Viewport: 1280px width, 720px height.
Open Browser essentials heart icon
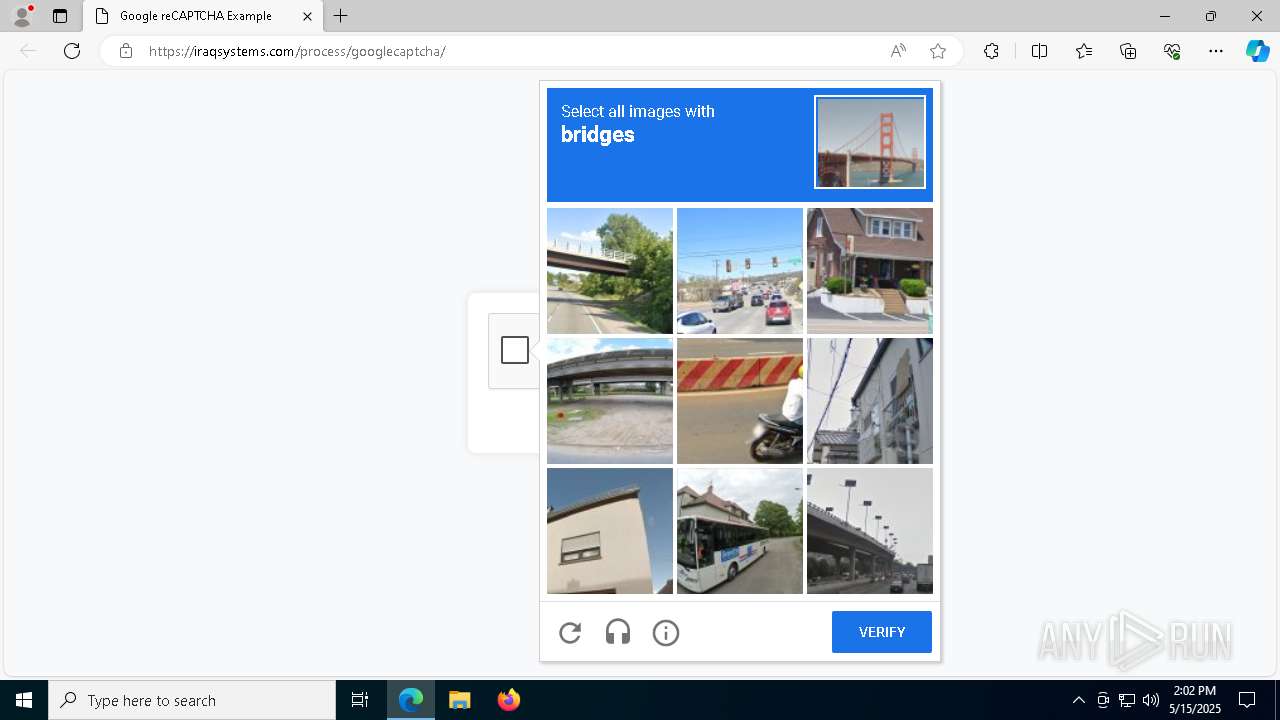coord(1172,51)
